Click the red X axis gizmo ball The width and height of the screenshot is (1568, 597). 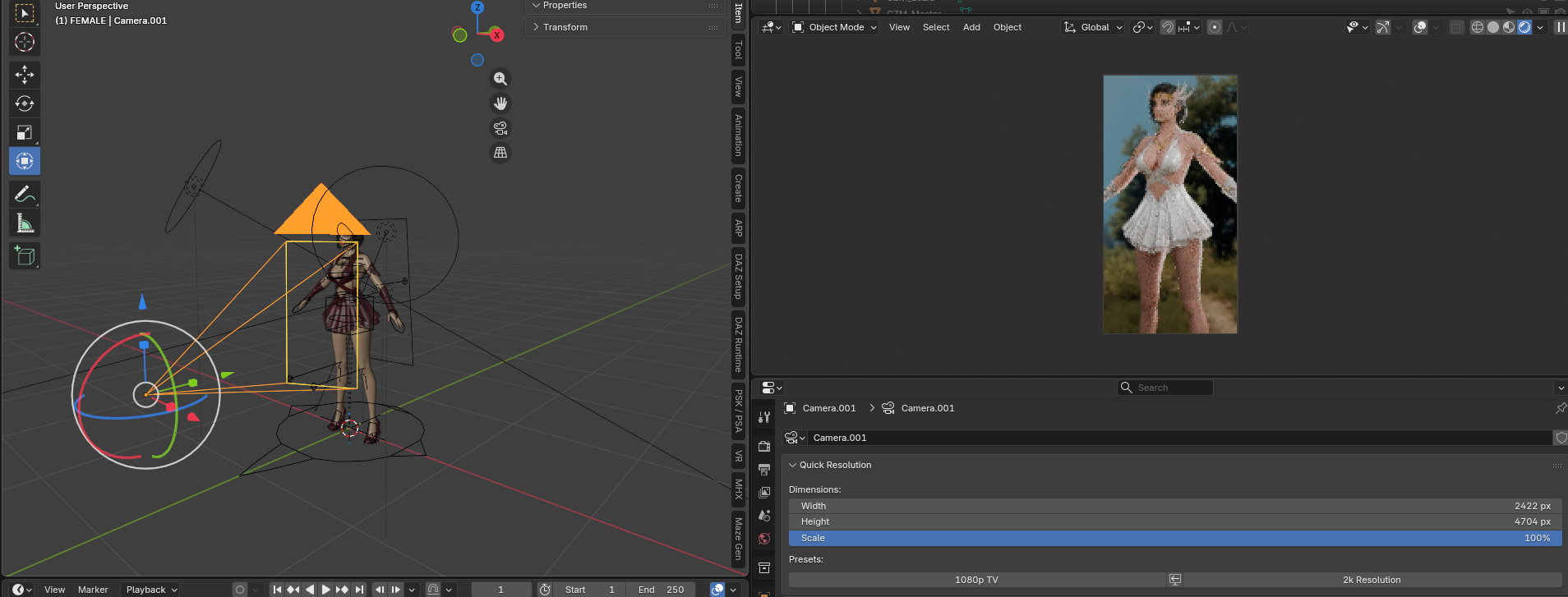tap(496, 34)
